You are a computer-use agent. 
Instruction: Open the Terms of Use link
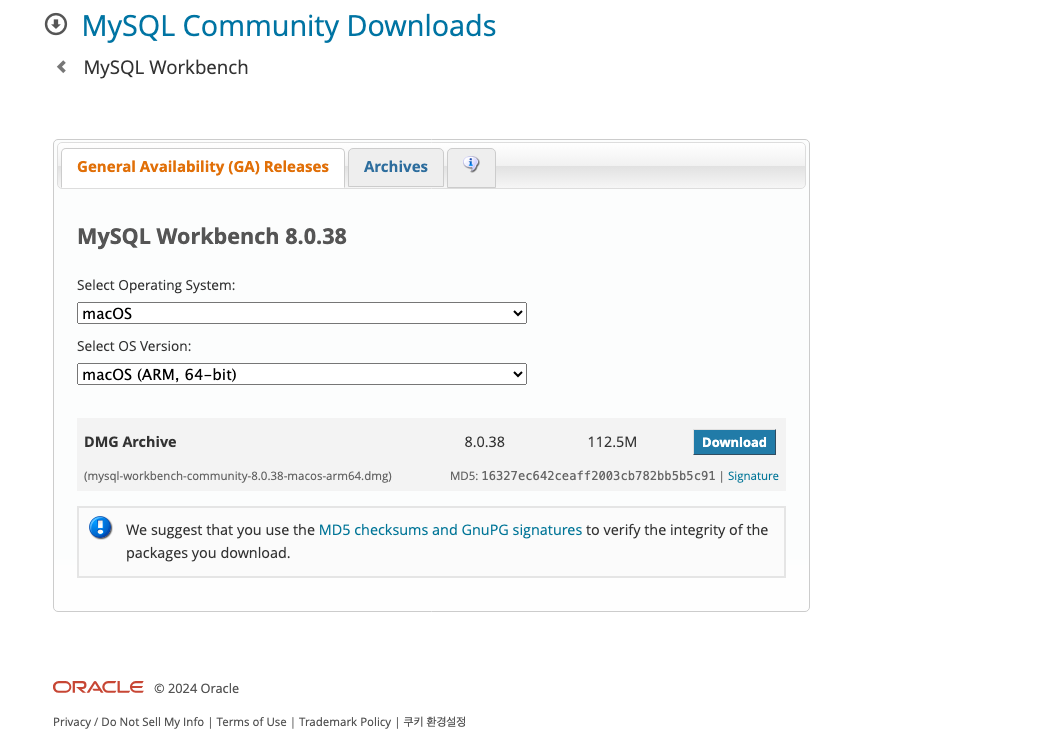[x=251, y=722]
